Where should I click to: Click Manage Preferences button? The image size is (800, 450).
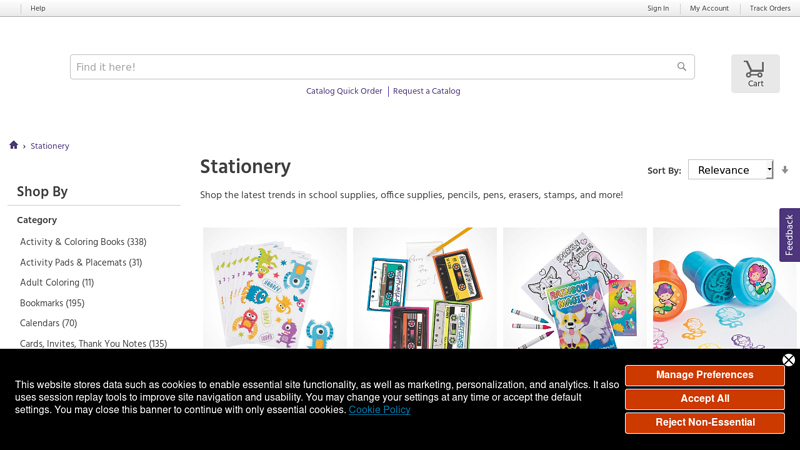[x=705, y=375]
